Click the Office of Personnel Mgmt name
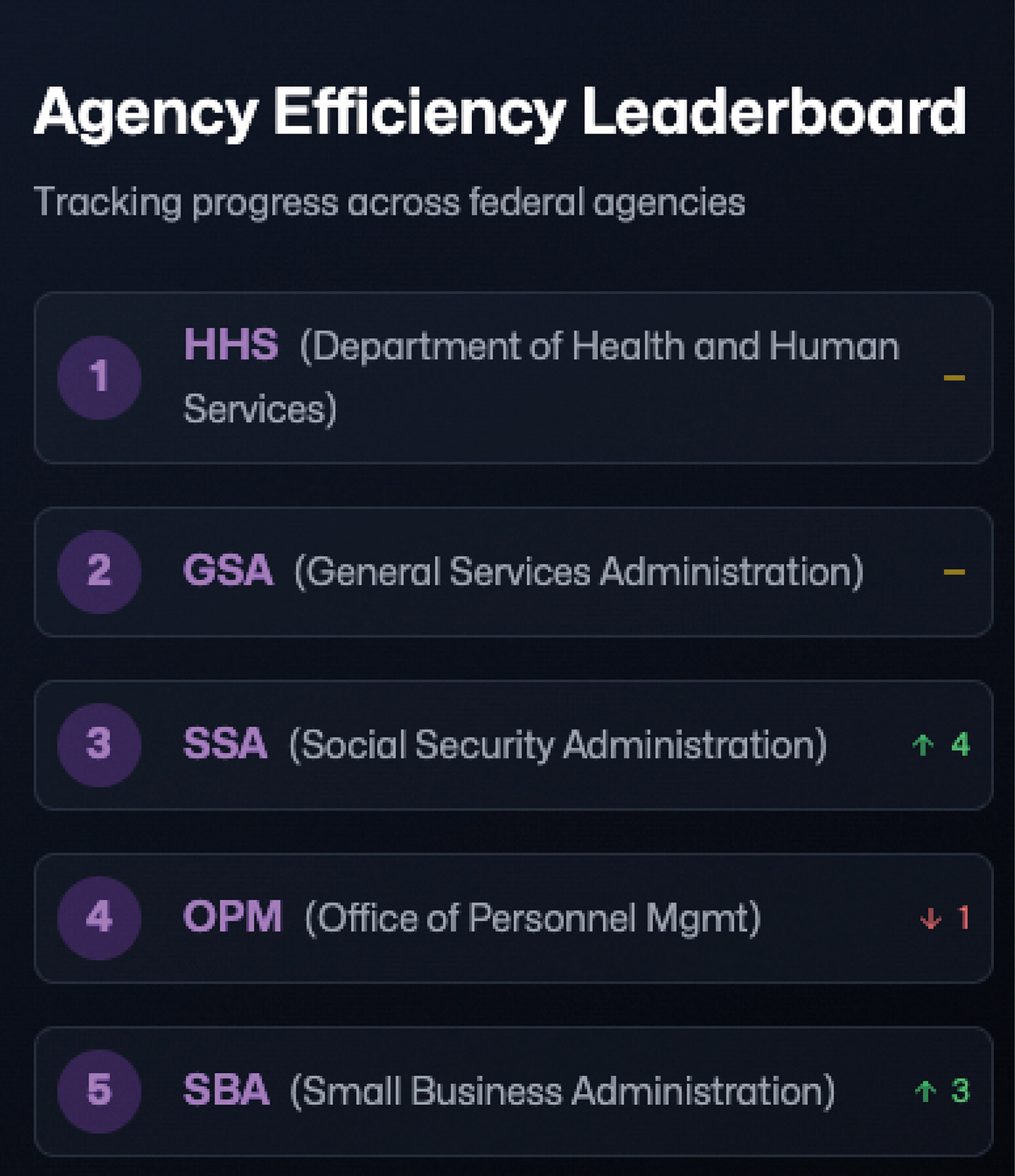The height and width of the screenshot is (1176, 1015). click(x=533, y=919)
